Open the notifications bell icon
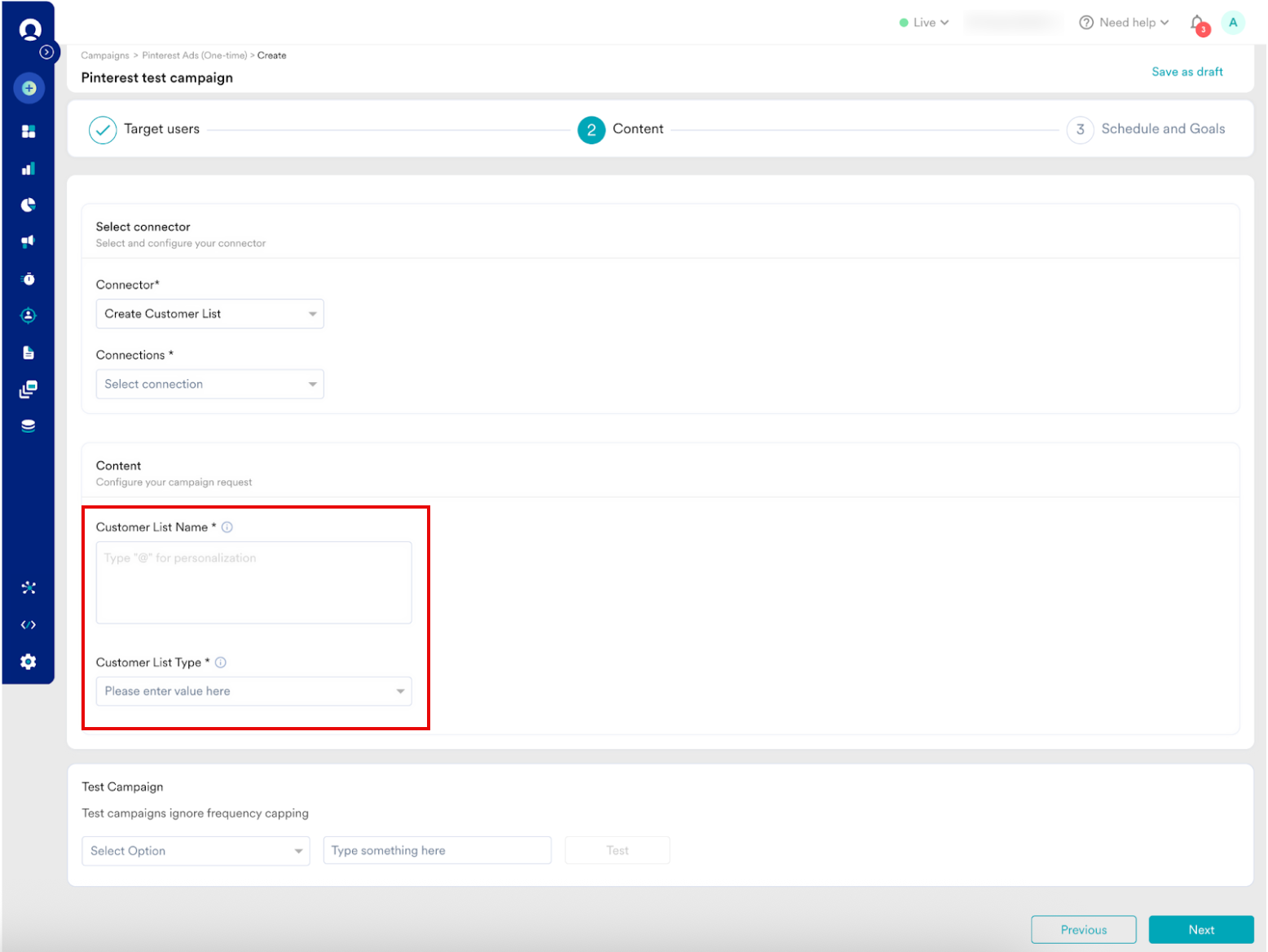The width and height of the screenshot is (1268, 952). click(x=1198, y=24)
